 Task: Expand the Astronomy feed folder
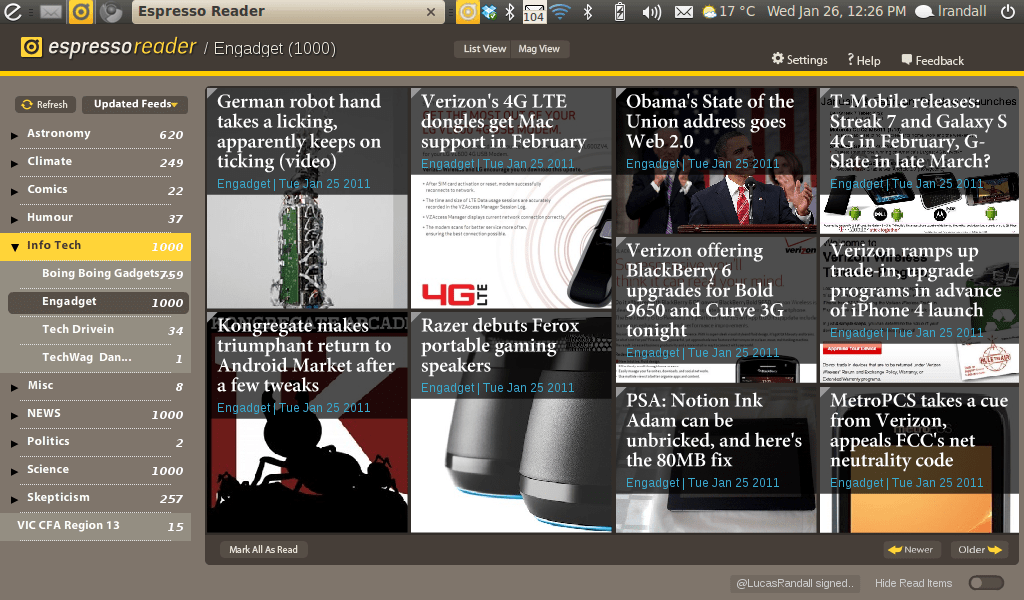(15, 135)
